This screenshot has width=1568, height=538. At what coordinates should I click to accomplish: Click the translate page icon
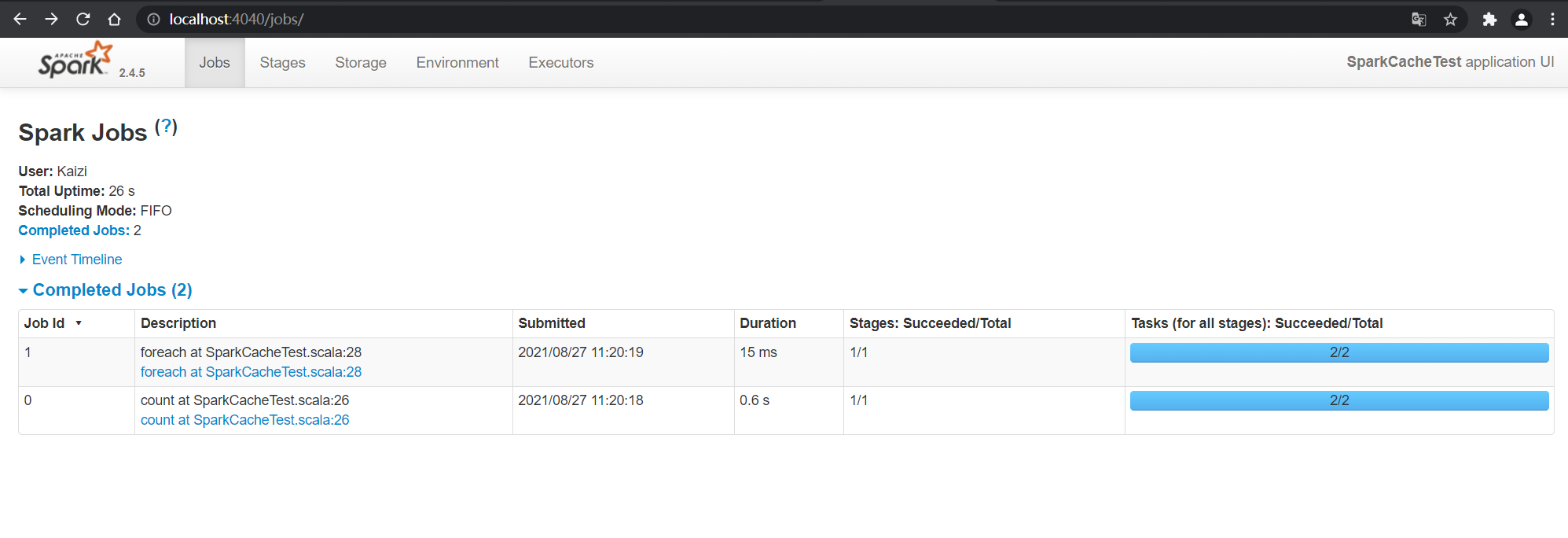click(x=1419, y=20)
